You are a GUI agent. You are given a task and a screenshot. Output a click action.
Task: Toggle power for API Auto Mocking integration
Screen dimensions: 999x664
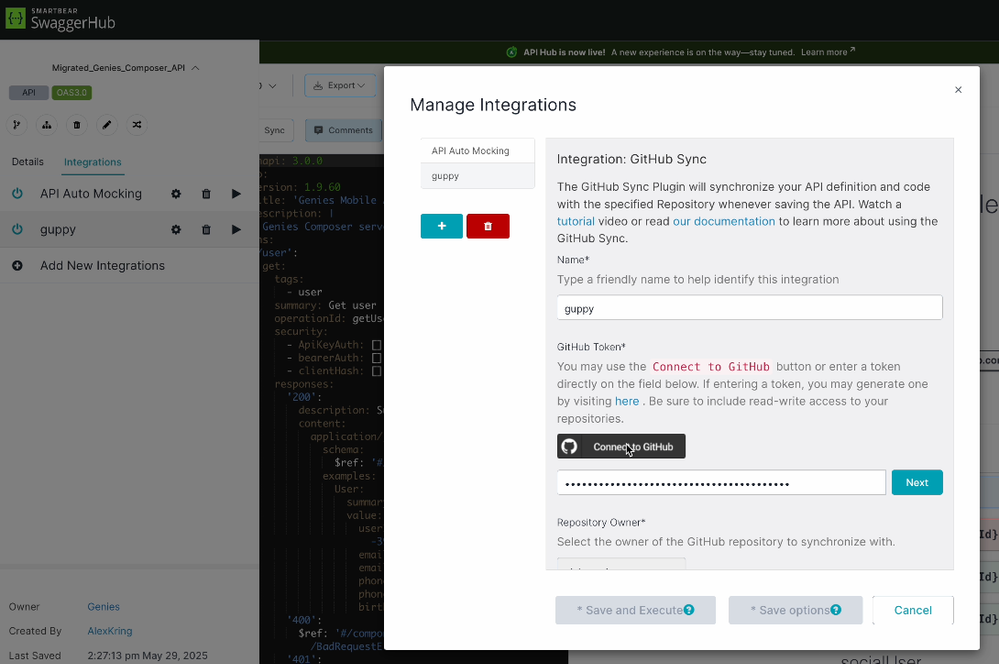tap(17, 194)
